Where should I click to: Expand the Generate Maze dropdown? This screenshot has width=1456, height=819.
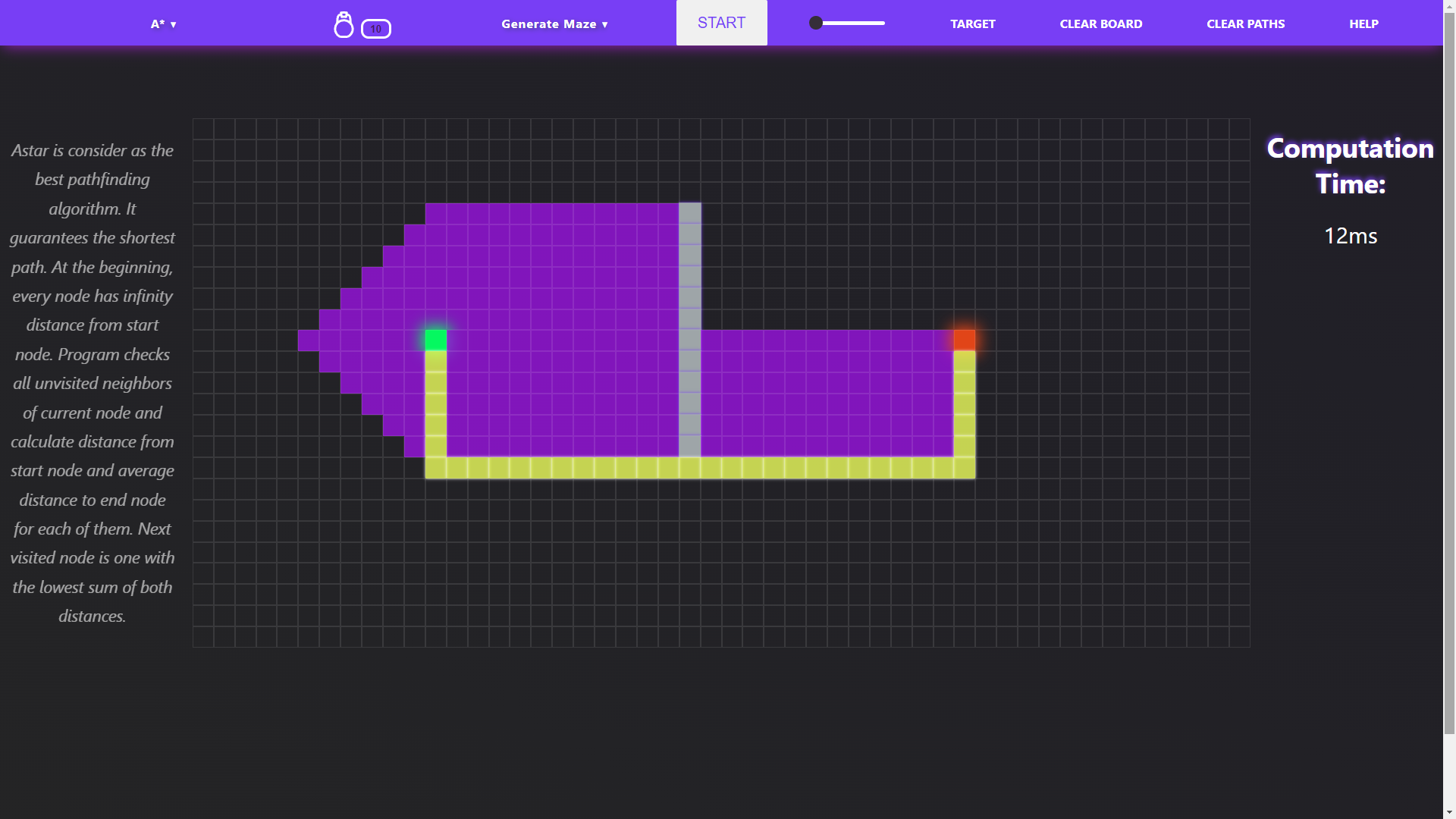tap(554, 24)
